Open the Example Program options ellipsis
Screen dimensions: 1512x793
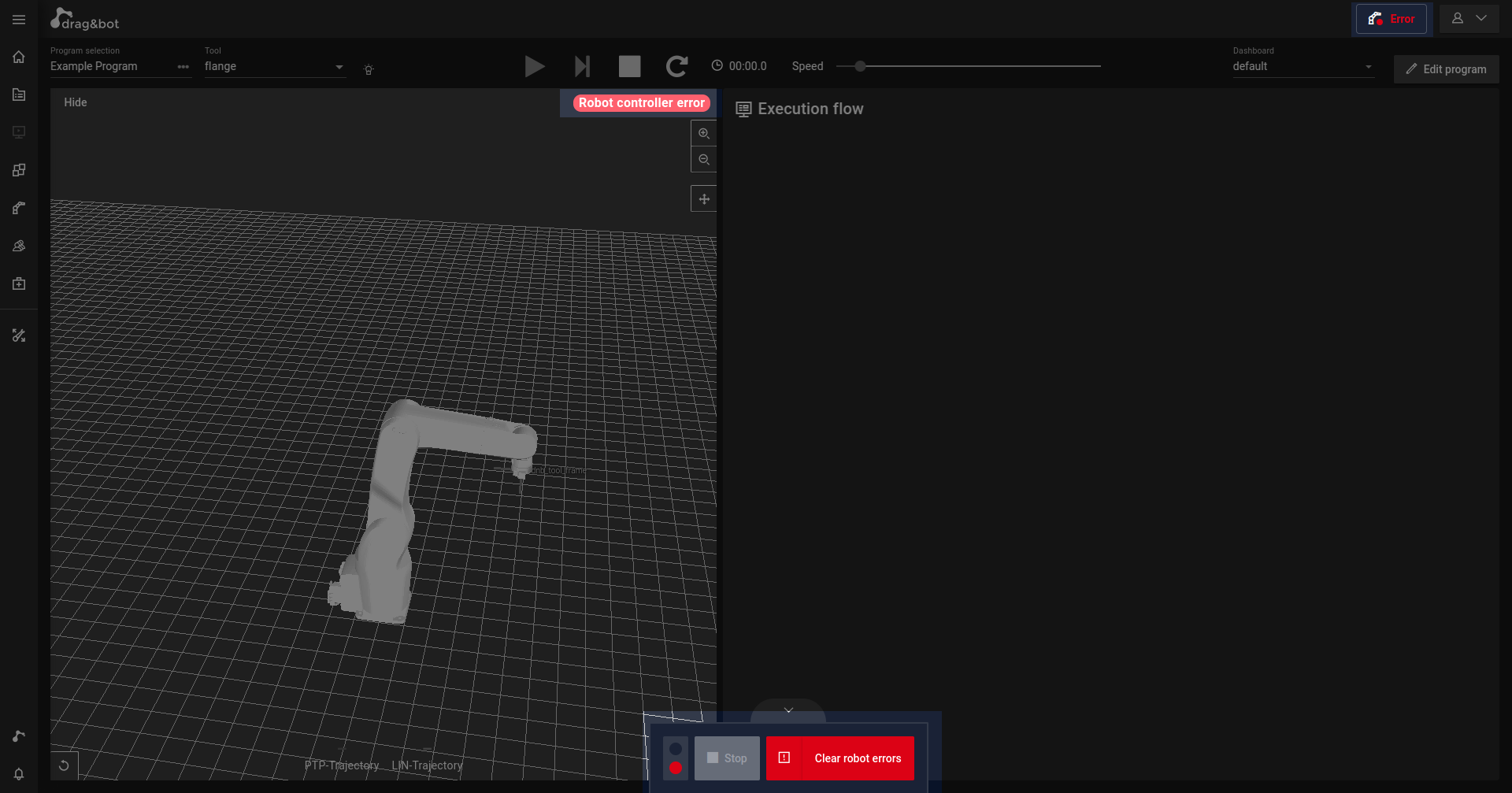(x=183, y=67)
